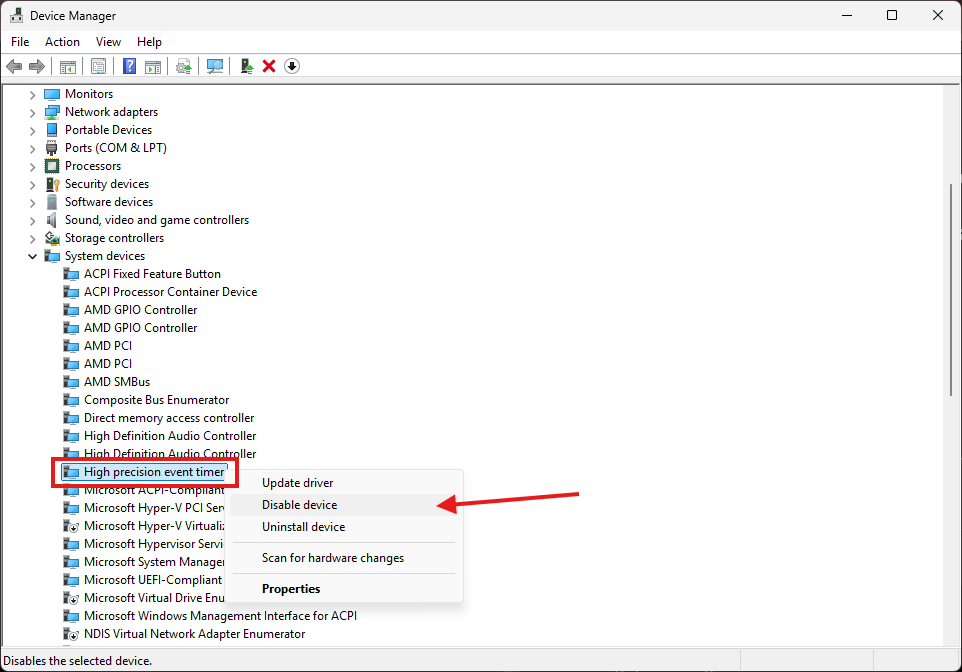This screenshot has height=672, width=962.
Task: Select the Storage controllers category icon
Action: (x=52, y=238)
